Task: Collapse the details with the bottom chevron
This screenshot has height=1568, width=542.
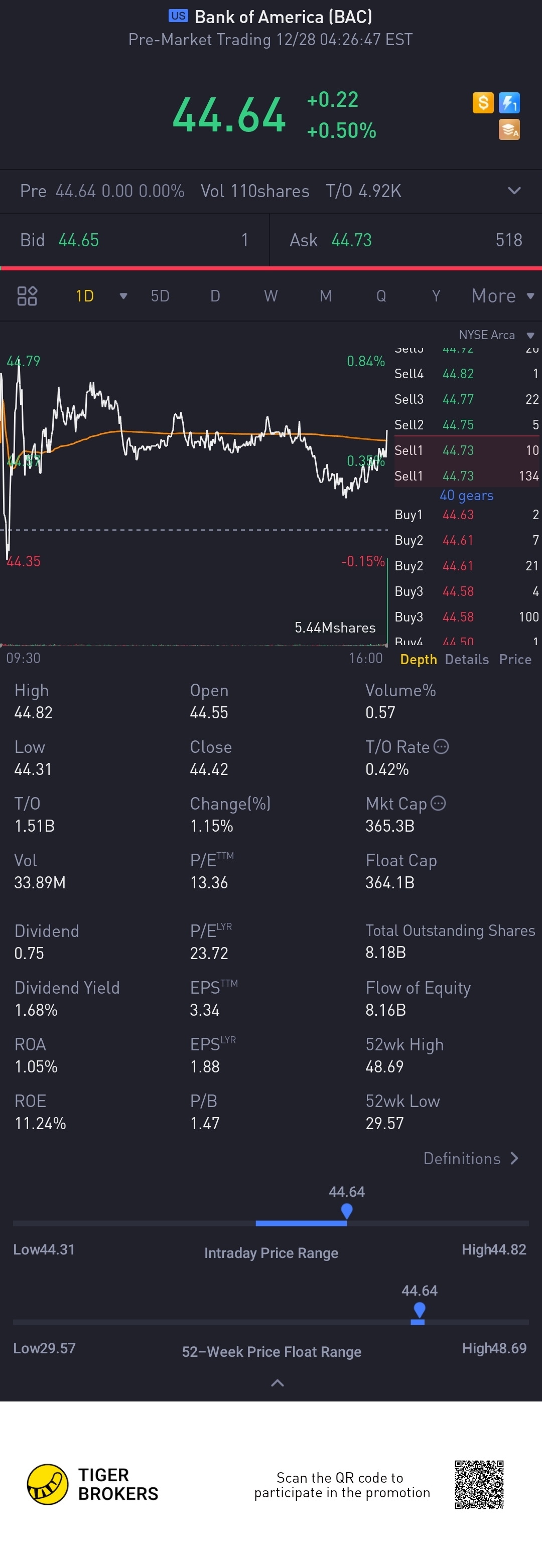Action: click(x=277, y=1383)
